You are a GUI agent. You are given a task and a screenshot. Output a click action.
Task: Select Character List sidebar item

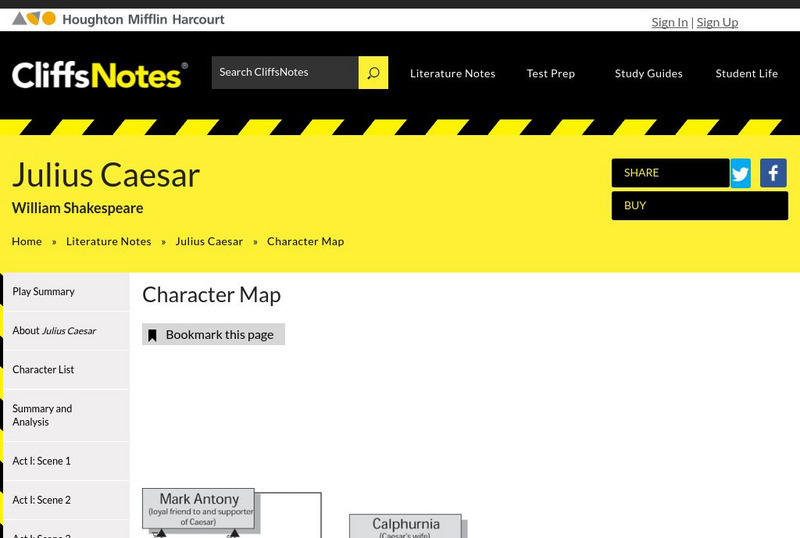coord(66,370)
